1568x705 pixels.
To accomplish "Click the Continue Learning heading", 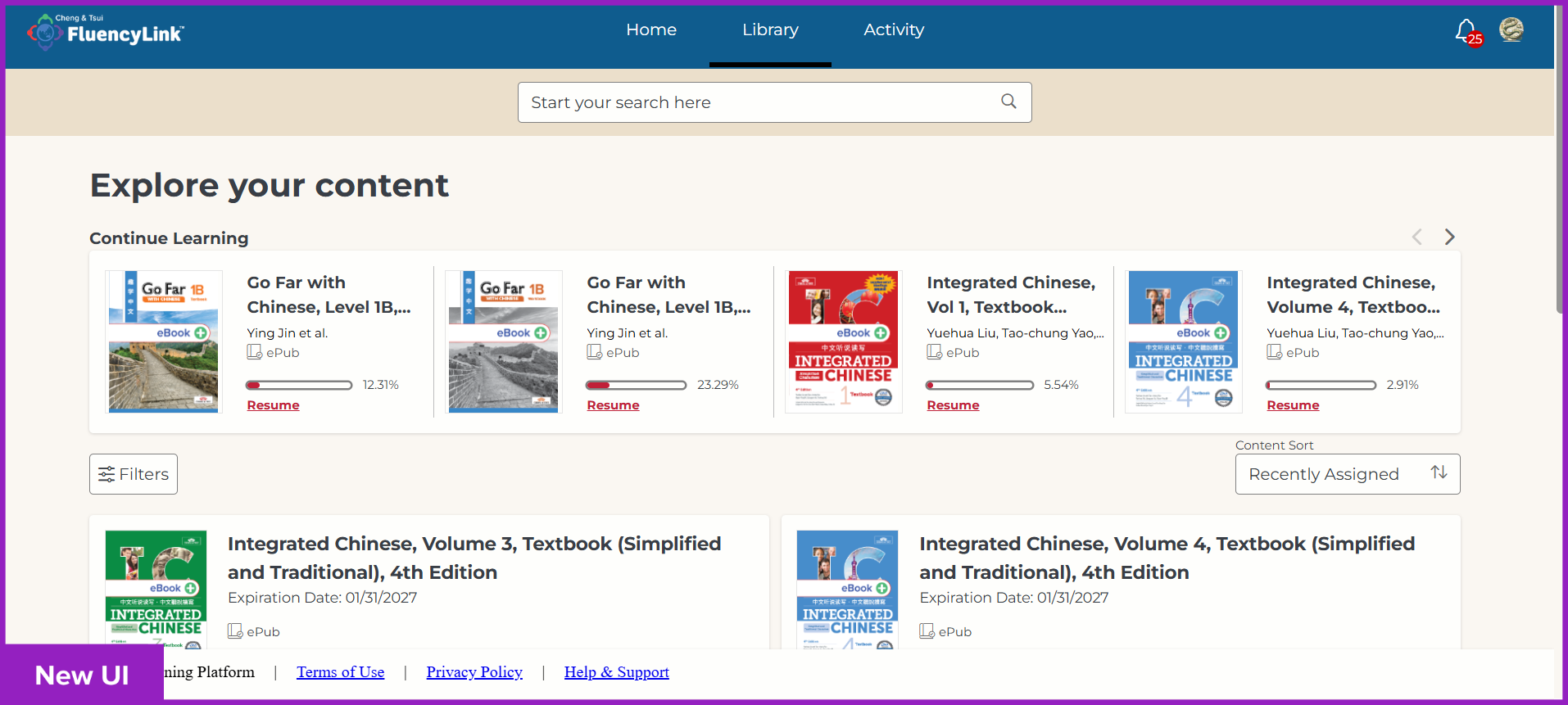I will (169, 238).
